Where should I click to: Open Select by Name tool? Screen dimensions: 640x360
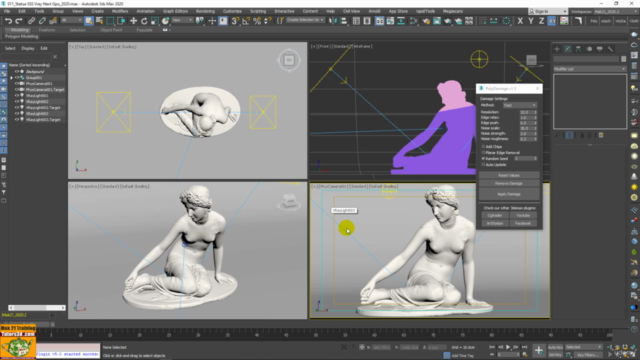99,21
